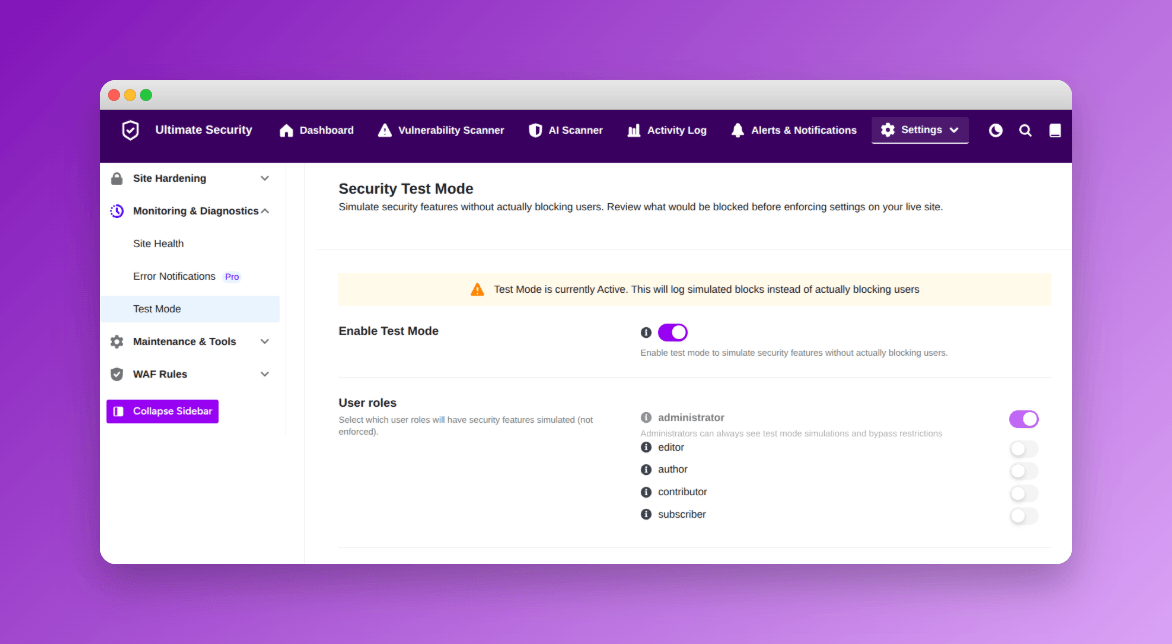The width and height of the screenshot is (1172, 644).
Task: Click the administrator role label
Action: (691, 418)
